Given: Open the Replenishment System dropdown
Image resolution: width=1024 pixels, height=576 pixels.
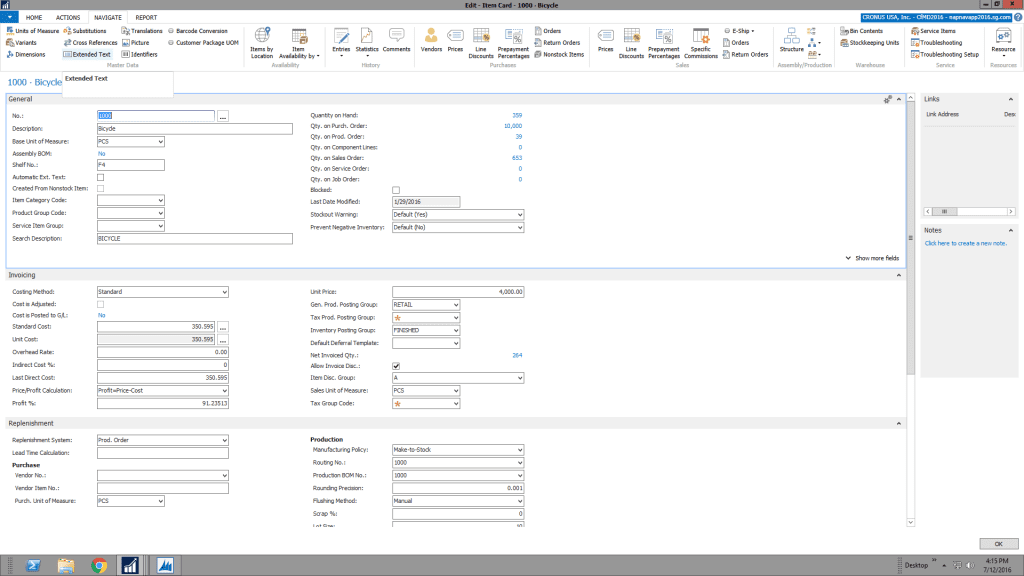Looking at the screenshot, I should pos(224,440).
